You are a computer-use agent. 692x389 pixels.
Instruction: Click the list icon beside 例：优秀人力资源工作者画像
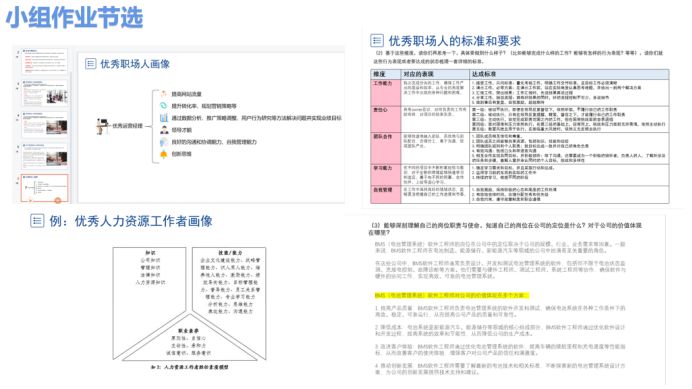pos(37,220)
